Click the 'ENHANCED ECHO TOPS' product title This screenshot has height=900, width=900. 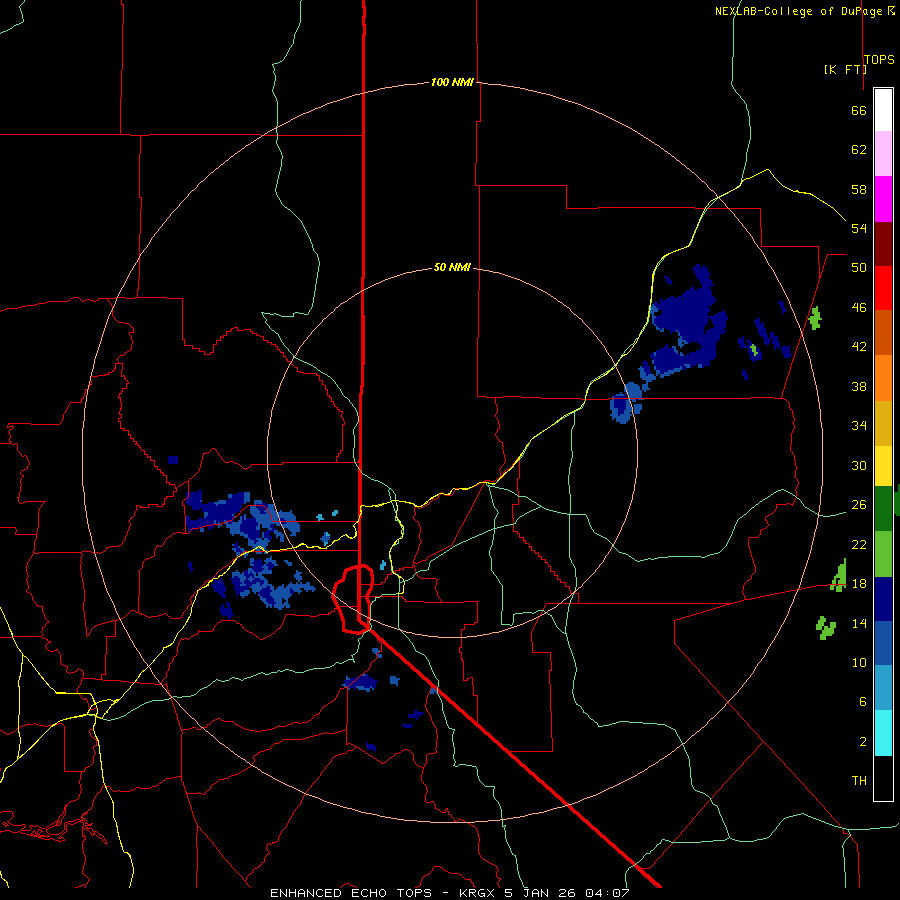(x=351, y=893)
